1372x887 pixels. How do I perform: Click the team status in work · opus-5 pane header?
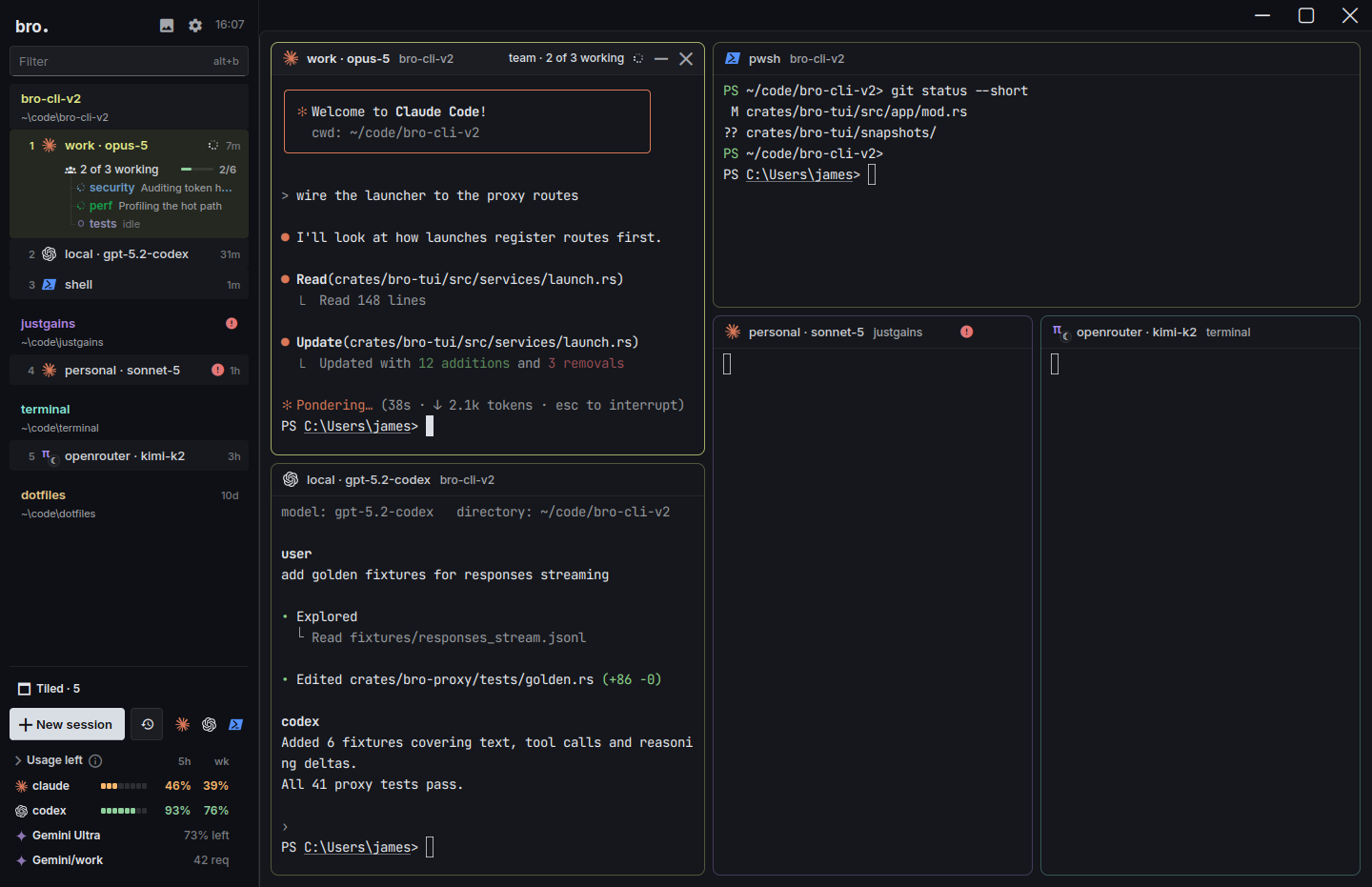coord(566,59)
